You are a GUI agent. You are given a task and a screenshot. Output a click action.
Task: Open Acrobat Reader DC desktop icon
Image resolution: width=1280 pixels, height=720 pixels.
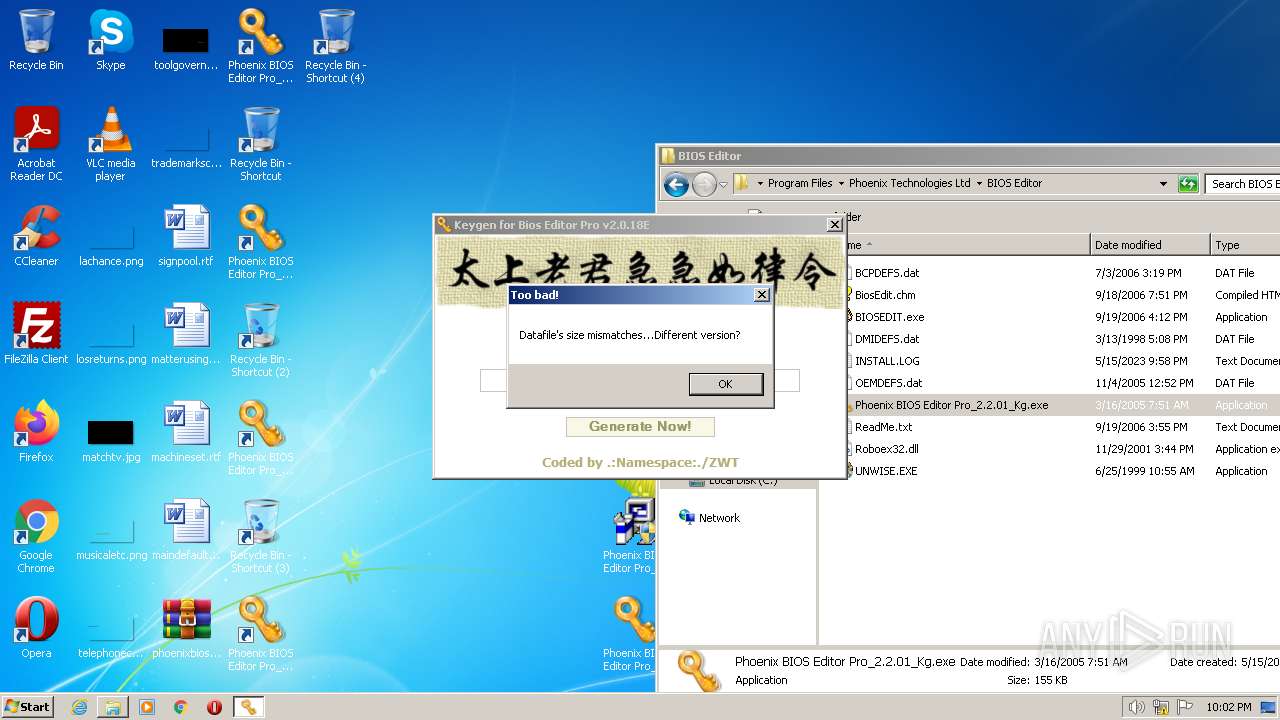pyautogui.click(x=36, y=145)
